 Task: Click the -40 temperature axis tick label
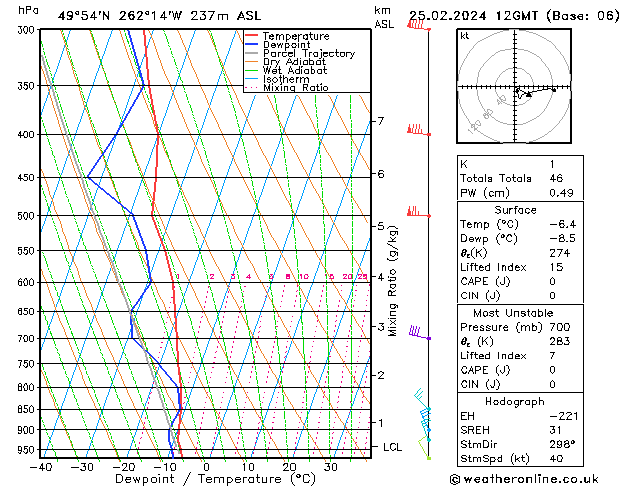(x=41, y=468)
